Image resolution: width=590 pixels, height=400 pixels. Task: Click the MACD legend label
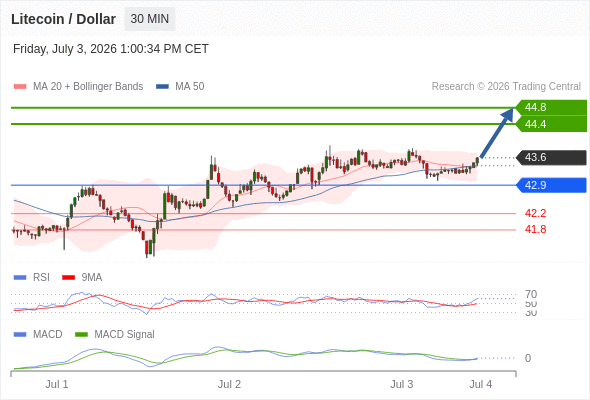click(x=48, y=334)
